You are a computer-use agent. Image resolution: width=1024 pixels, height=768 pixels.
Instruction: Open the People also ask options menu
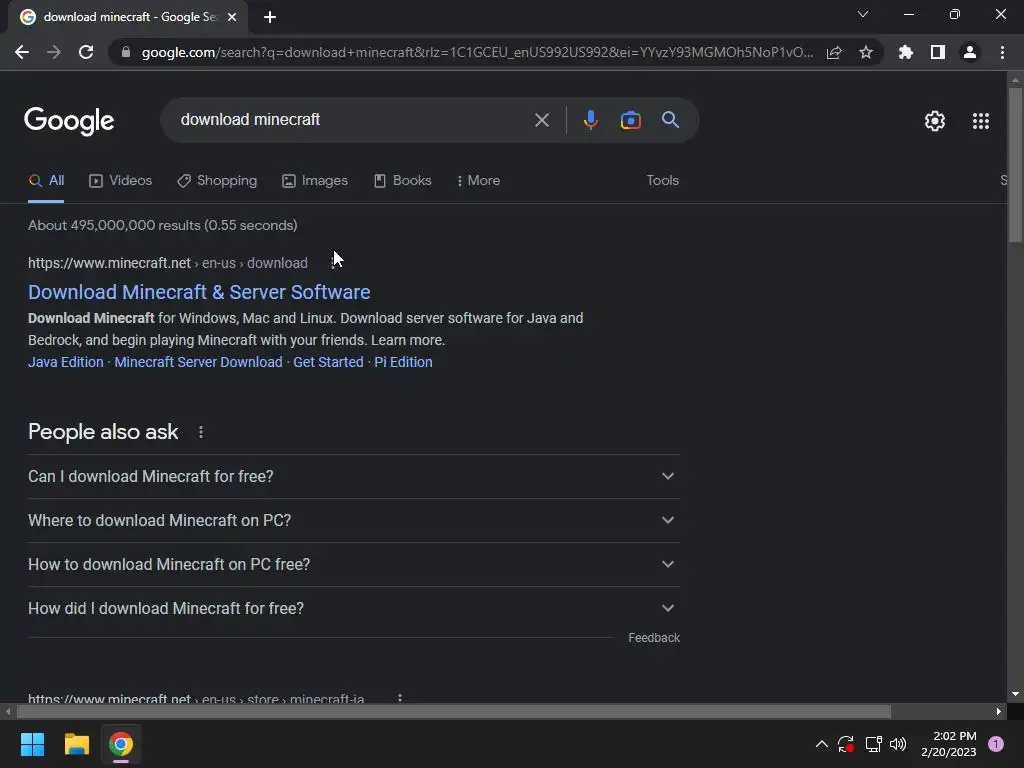tap(200, 432)
